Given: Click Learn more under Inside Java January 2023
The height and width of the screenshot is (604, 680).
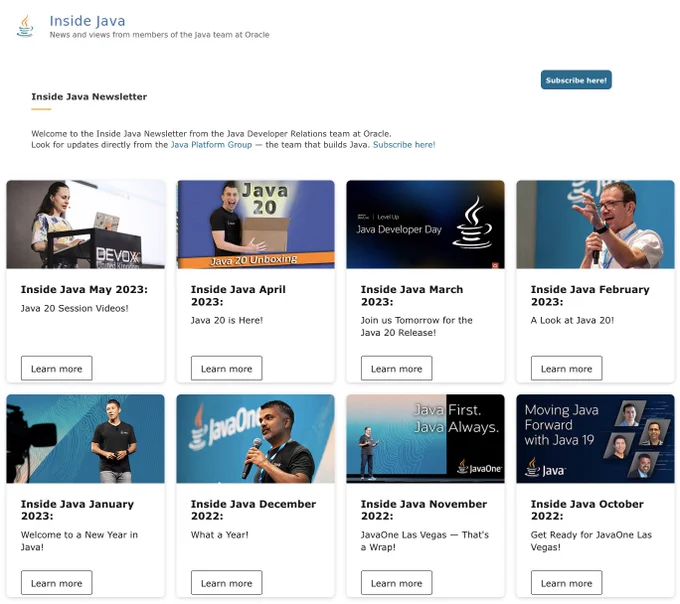Looking at the screenshot, I should (x=57, y=583).
